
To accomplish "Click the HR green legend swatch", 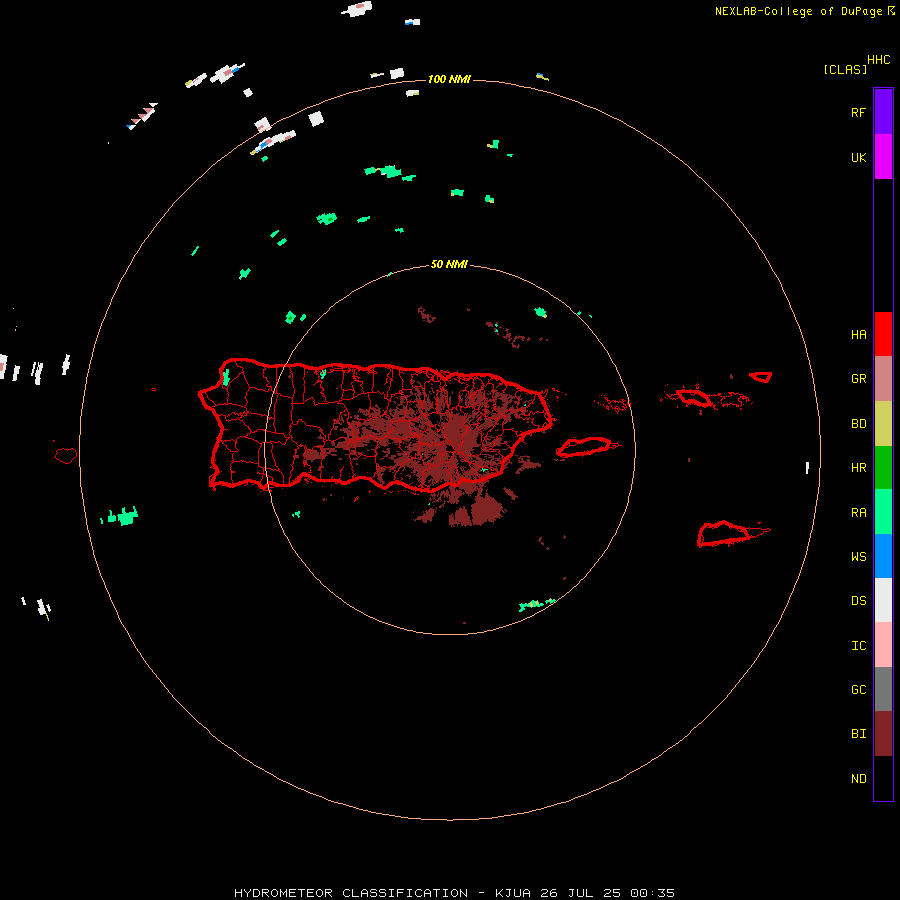I will coord(883,468).
